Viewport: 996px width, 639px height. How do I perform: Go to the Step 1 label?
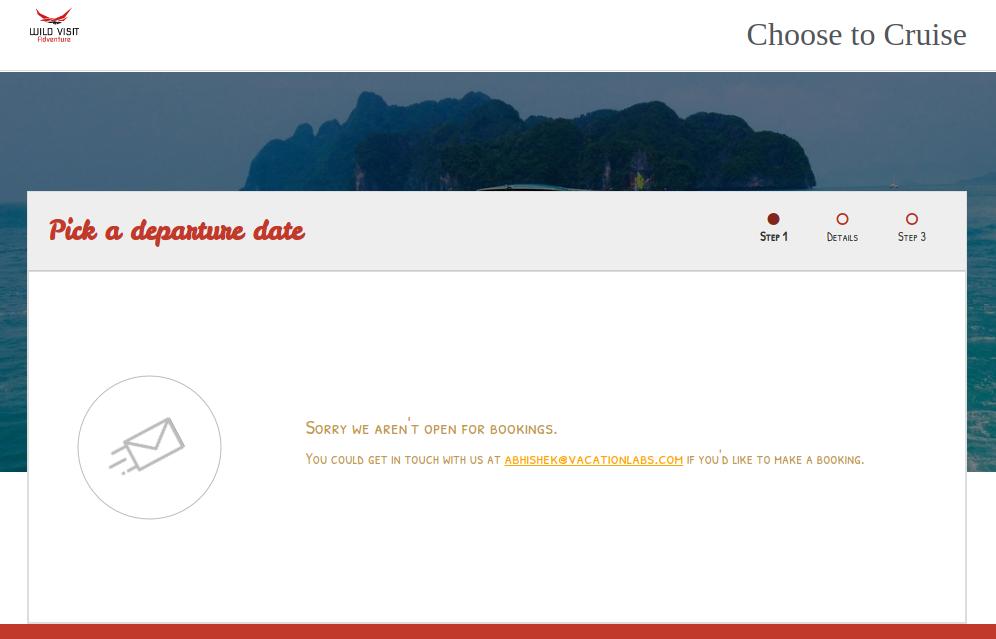(774, 237)
